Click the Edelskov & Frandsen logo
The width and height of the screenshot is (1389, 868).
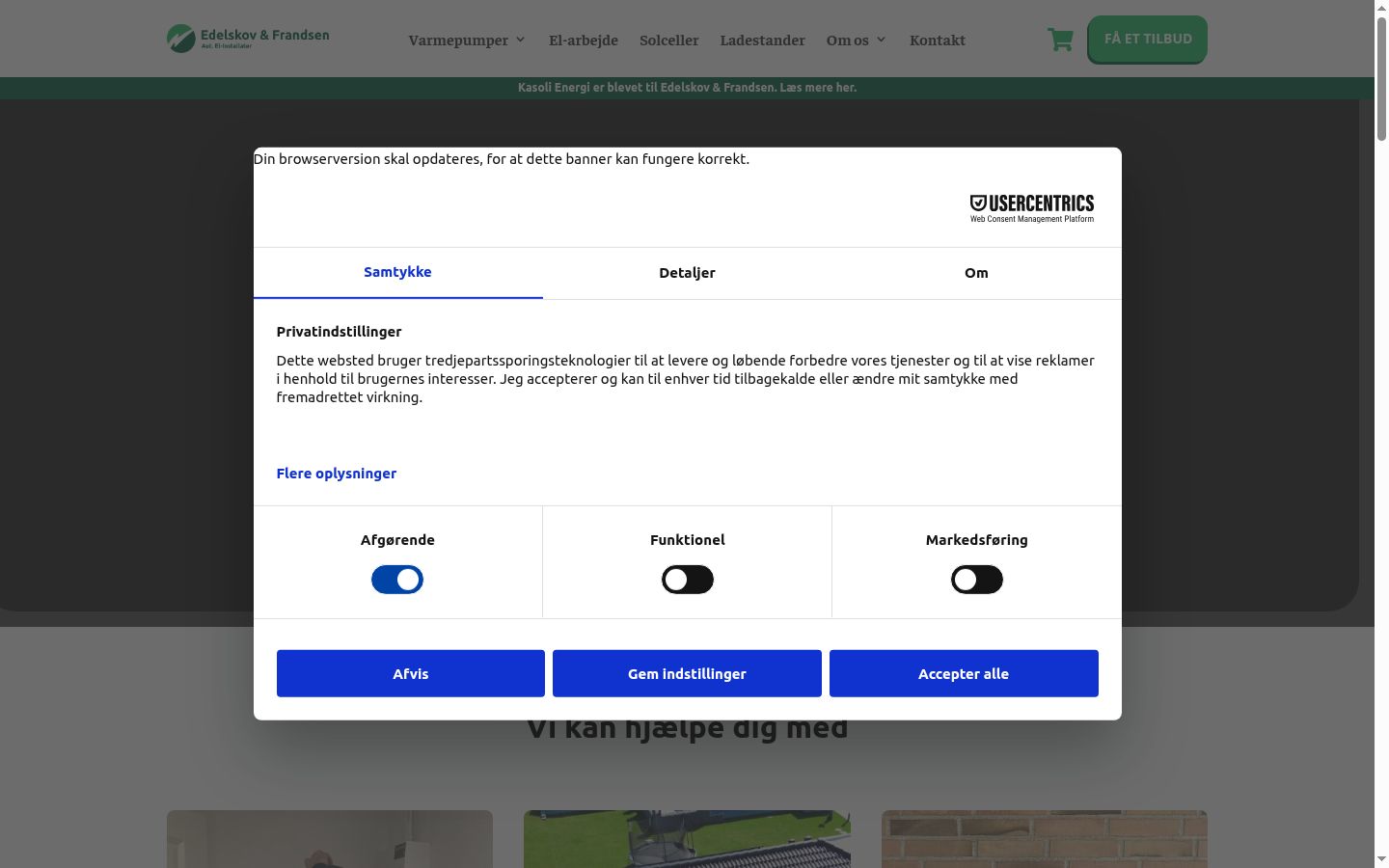click(248, 39)
